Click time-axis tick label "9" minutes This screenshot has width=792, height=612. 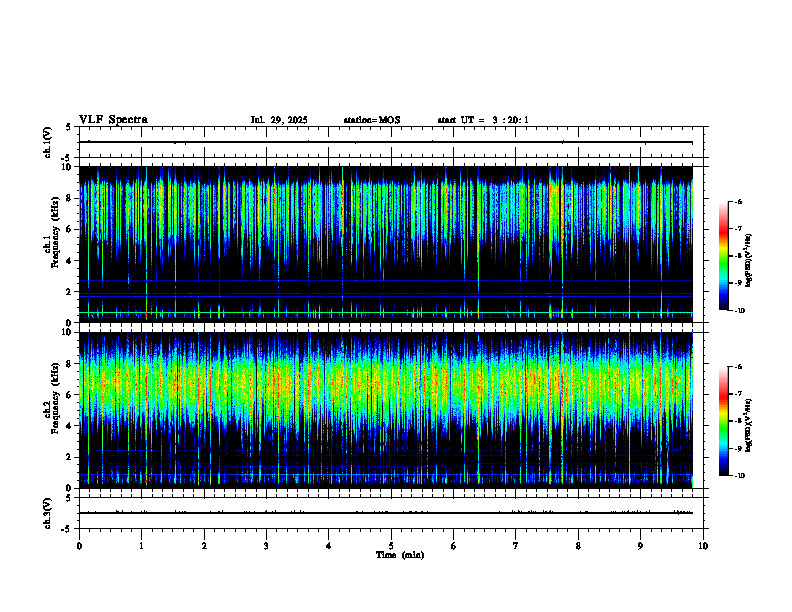pos(640,546)
